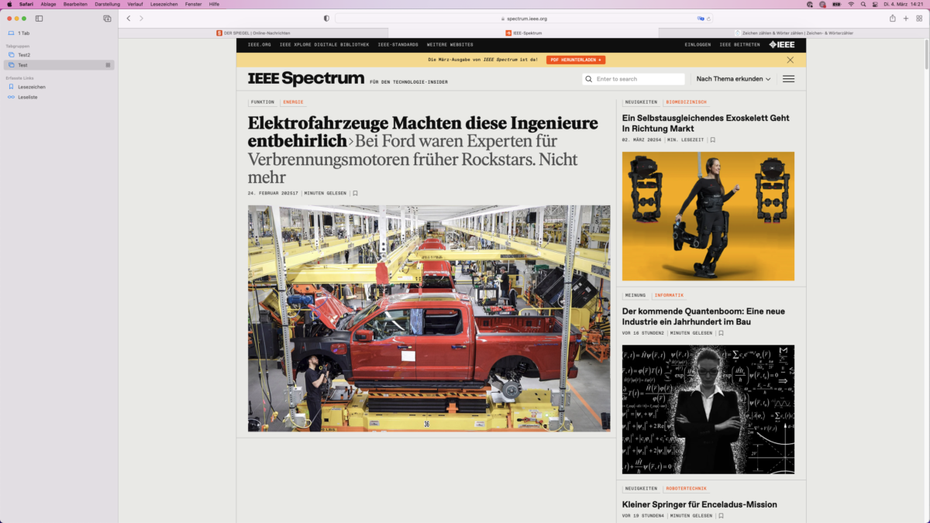Click the IEEE Spectrum logo
The width and height of the screenshot is (930, 523).
tap(306, 78)
